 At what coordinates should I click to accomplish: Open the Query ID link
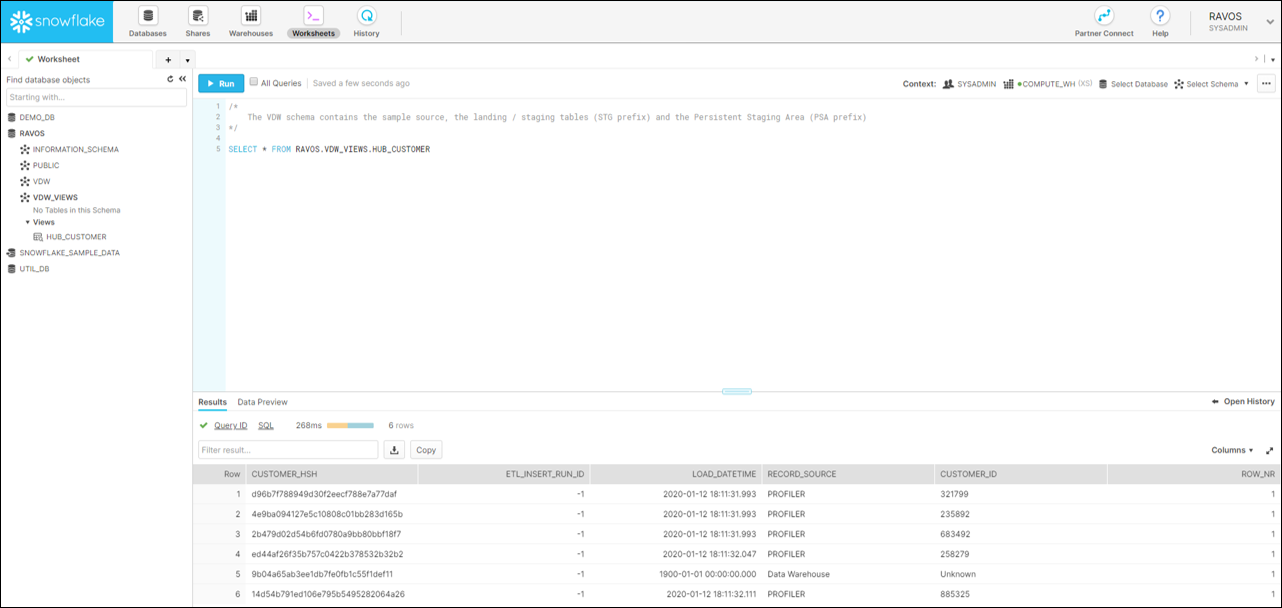coord(232,424)
